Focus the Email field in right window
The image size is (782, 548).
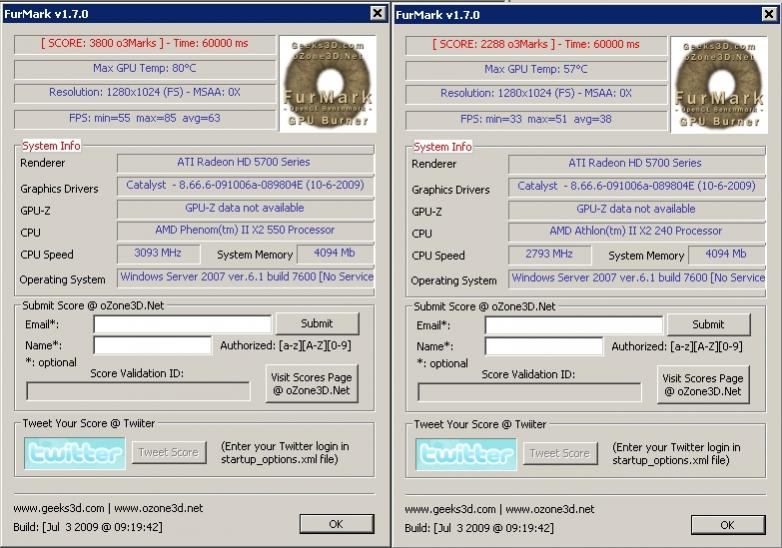click(574, 325)
